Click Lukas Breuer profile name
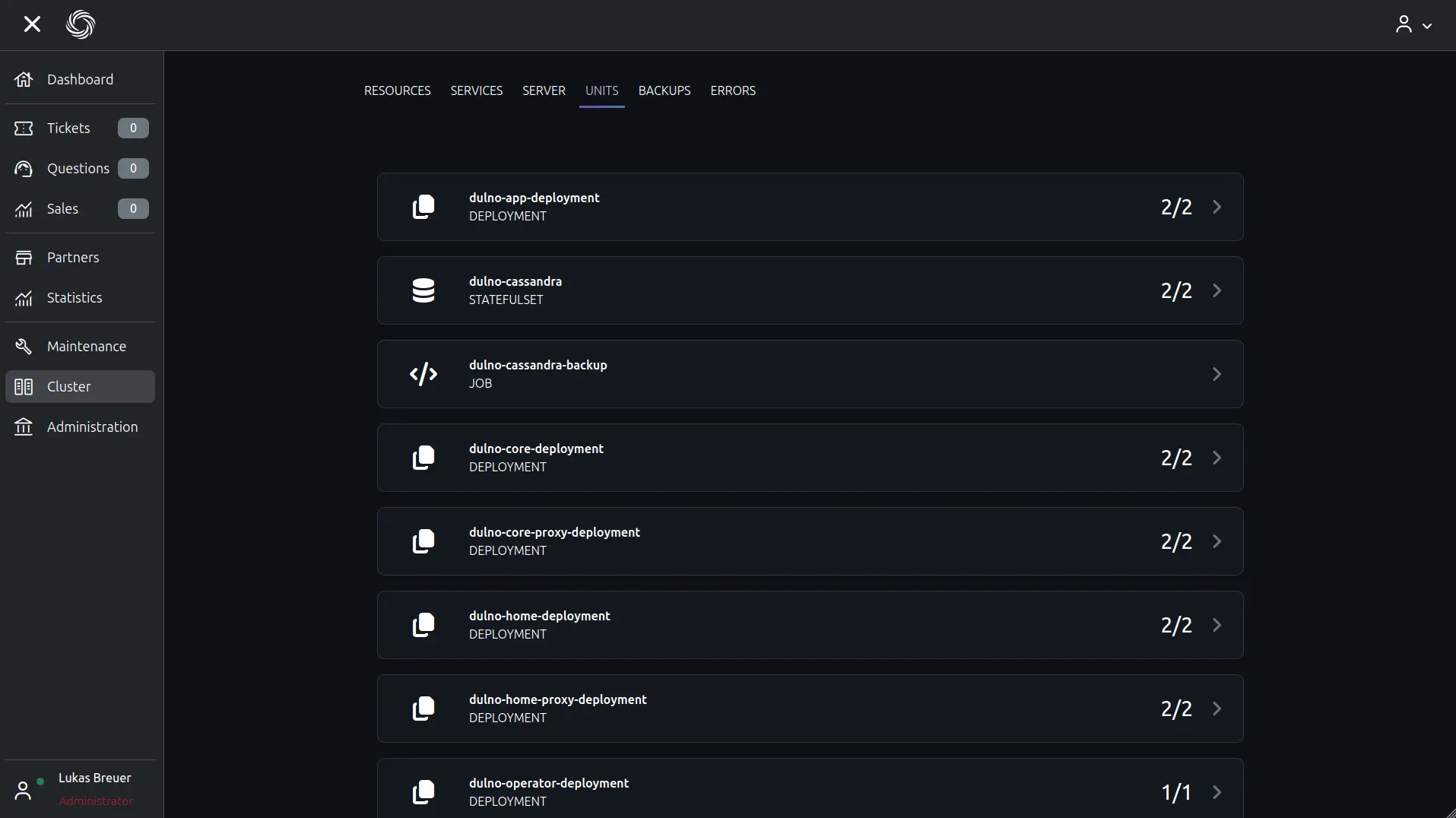 94,778
